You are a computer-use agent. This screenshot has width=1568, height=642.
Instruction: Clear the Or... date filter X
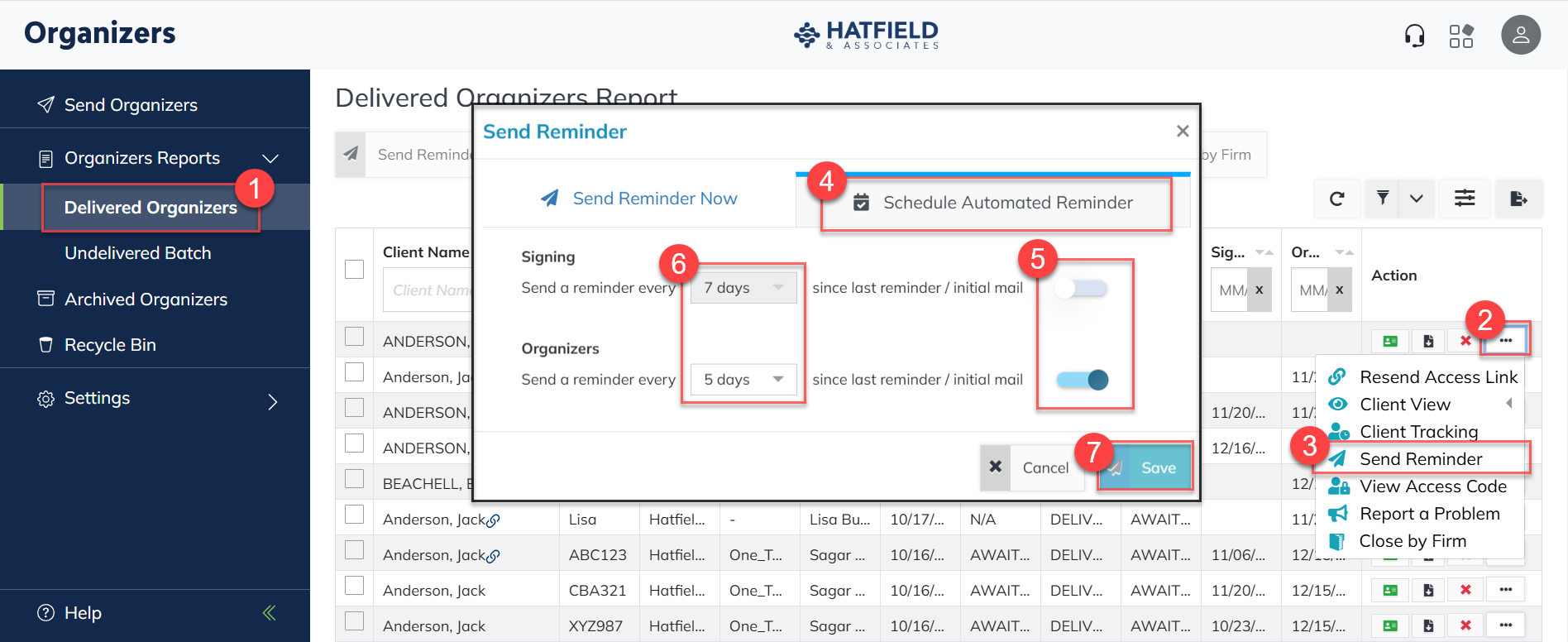click(1340, 290)
